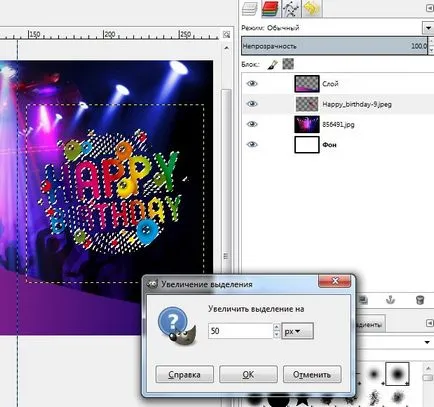Image resolution: width=434 pixels, height=407 pixels.
Task: Toggle the lock pixels brush icon
Action: [x=273, y=64]
